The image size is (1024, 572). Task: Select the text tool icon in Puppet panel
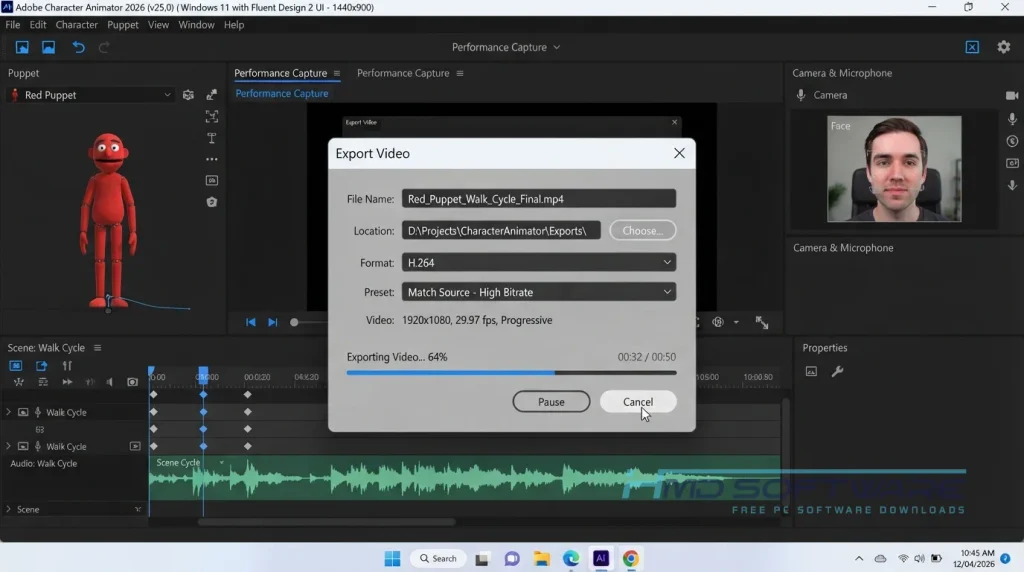click(212, 138)
